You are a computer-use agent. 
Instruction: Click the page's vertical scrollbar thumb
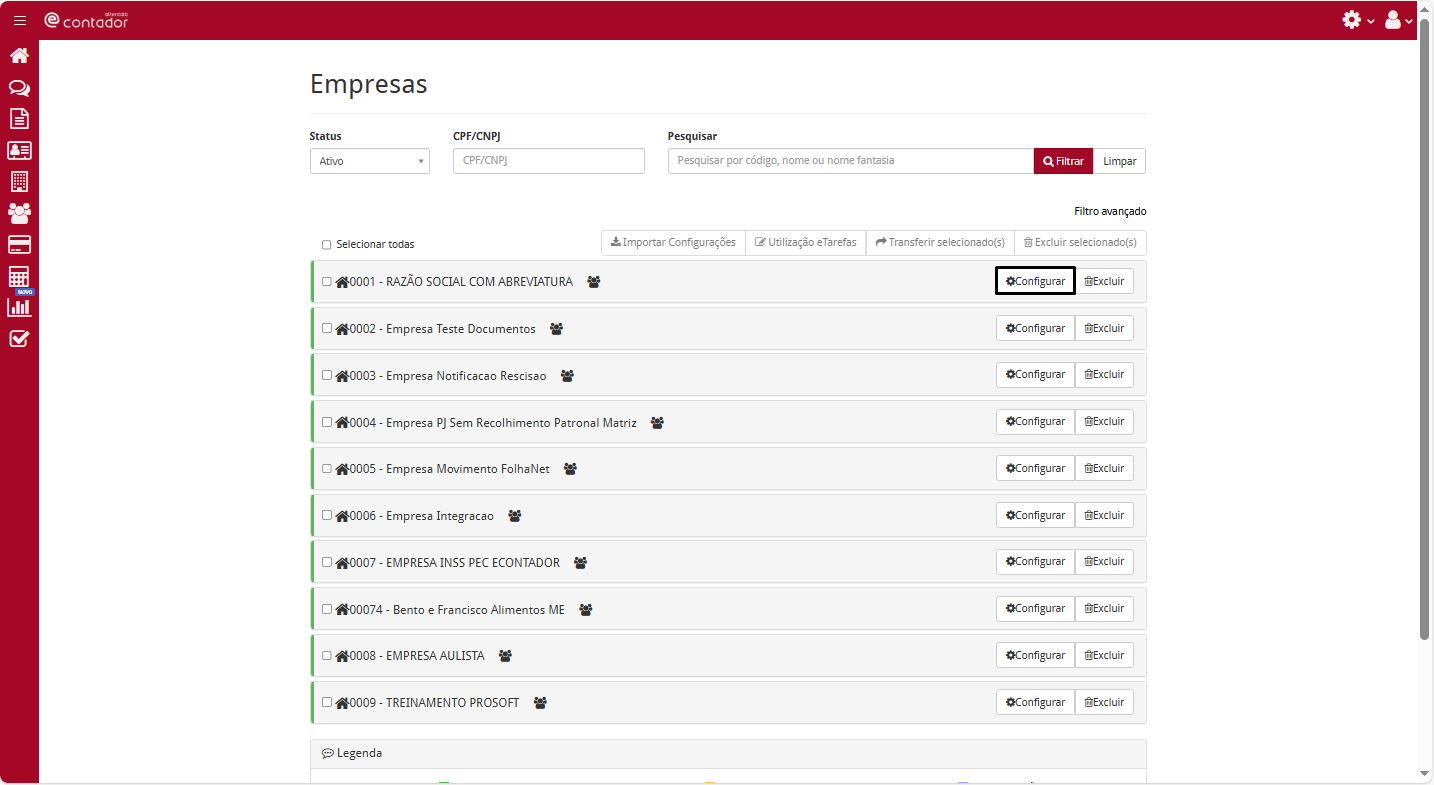[x=1425, y=330]
